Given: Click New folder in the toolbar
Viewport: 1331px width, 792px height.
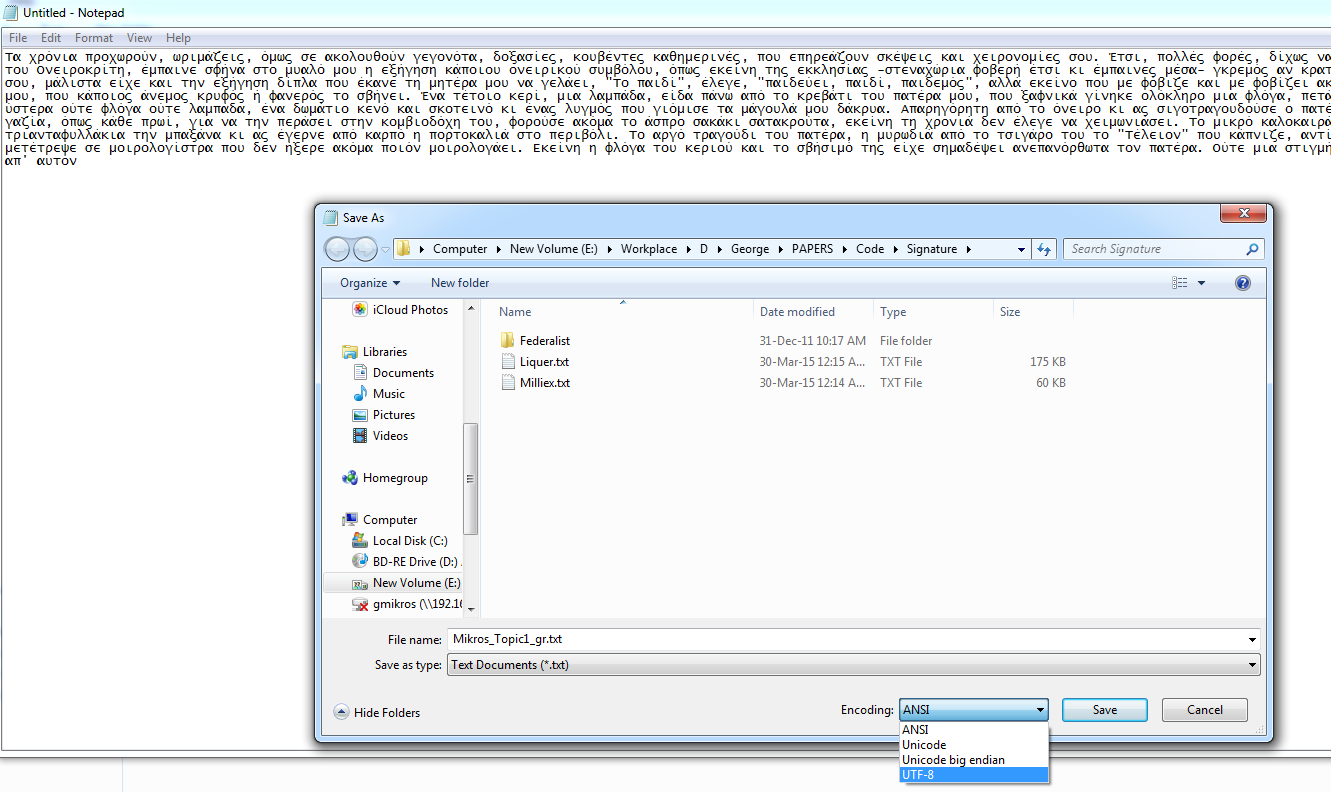Looking at the screenshot, I should click(x=460, y=283).
